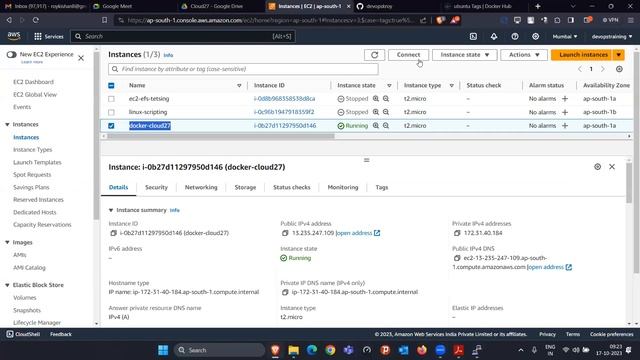Add alarm plus icon for docker-cloud27
This screenshot has width=640, height=360.
[565, 126]
